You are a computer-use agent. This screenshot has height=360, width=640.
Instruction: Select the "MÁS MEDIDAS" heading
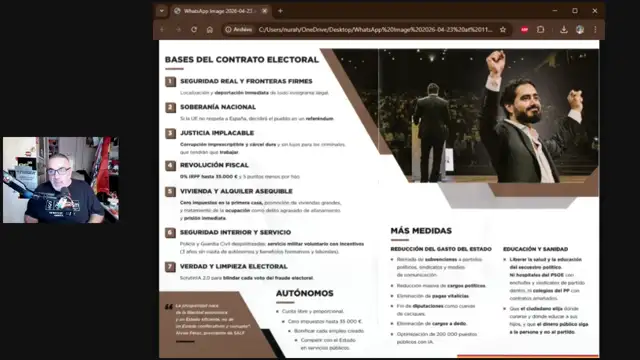[421, 231]
